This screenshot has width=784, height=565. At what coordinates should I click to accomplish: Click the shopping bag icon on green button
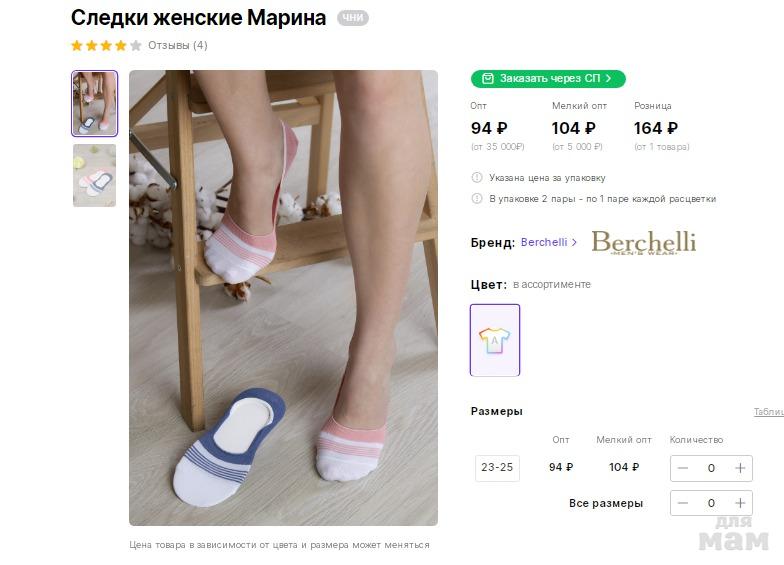pyautogui.click(x=487, y=79)
